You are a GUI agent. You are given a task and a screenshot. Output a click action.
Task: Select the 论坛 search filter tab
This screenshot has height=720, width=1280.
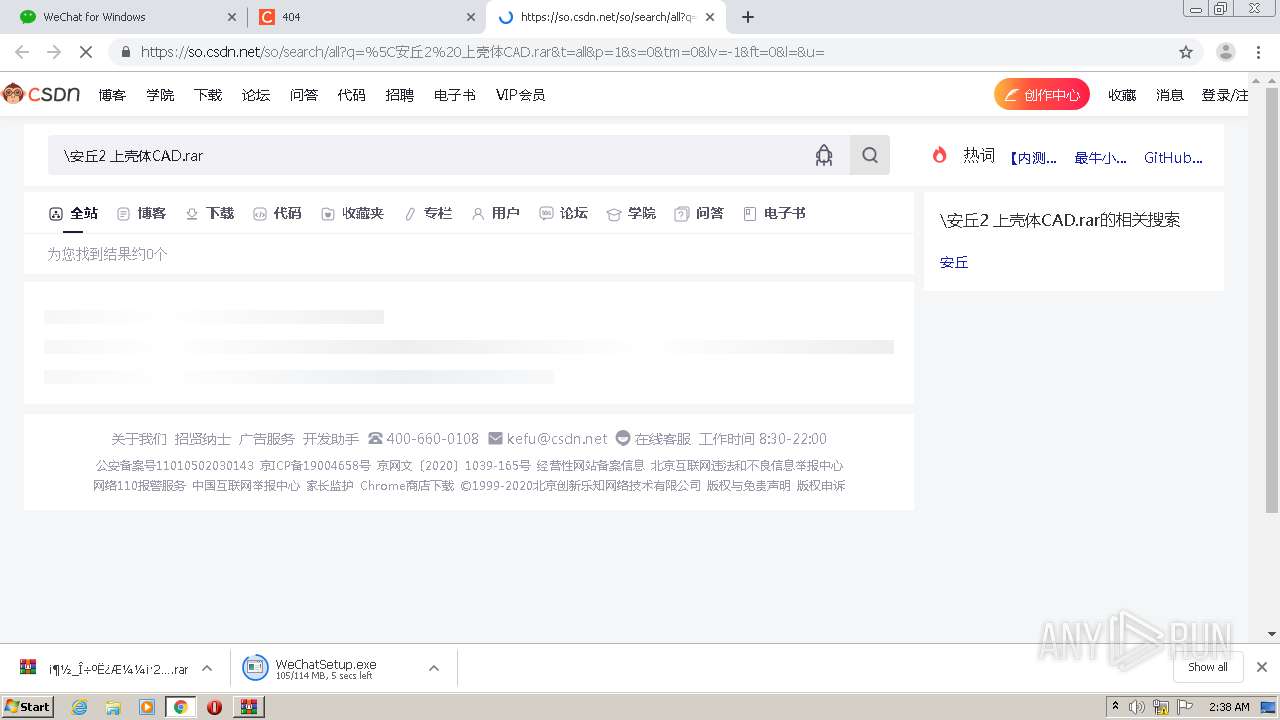coord(564,213)
